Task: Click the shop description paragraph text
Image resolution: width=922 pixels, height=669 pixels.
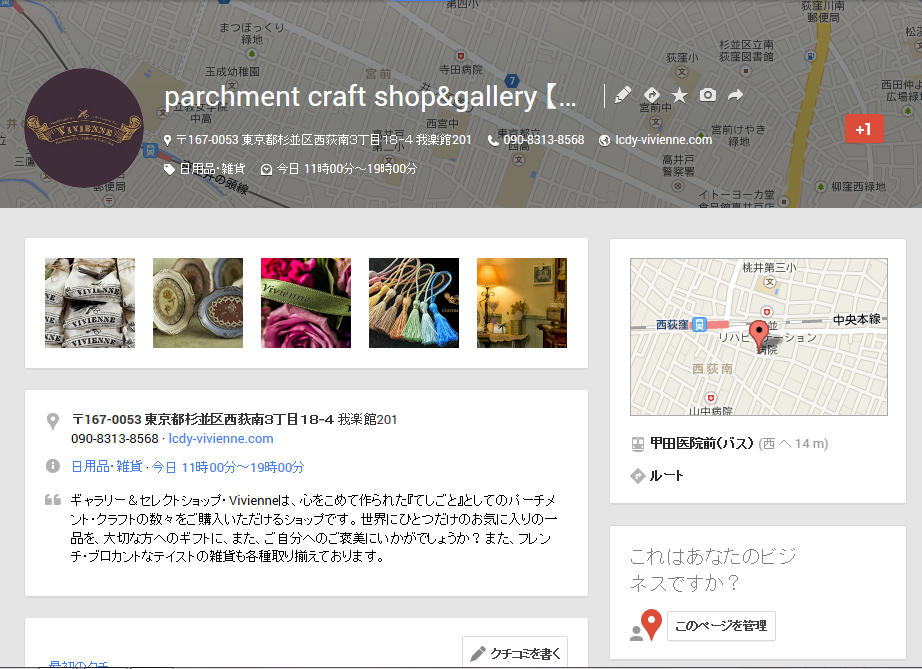Action: [x=313, y=528]
